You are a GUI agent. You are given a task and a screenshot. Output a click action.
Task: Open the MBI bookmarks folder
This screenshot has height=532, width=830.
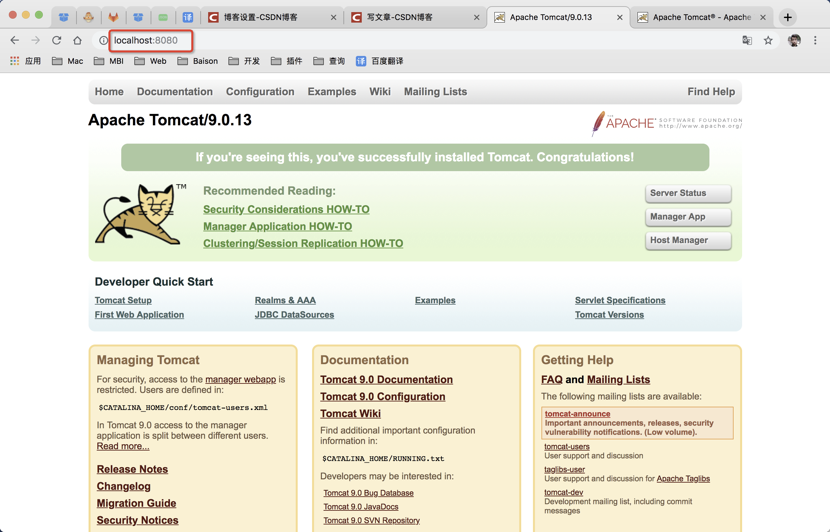click(x=109, y=61)
